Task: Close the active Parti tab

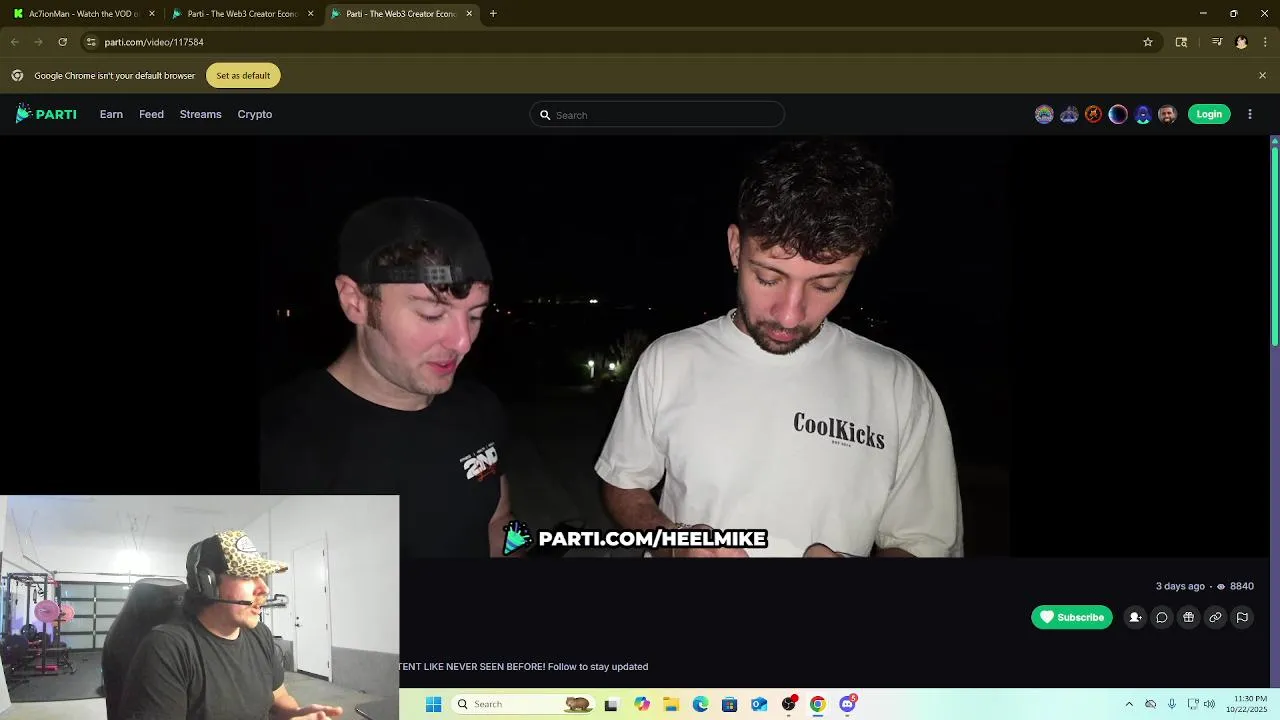Action: 469,14
